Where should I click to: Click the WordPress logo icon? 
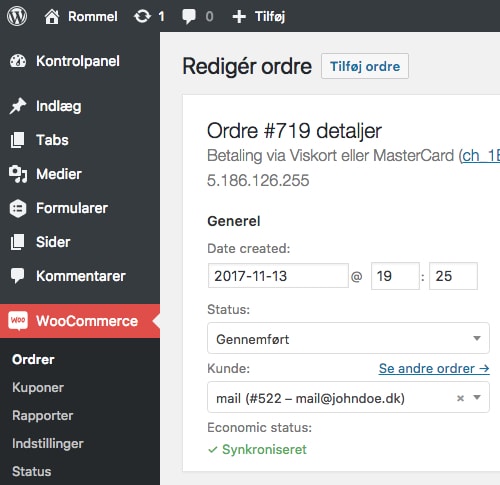pos(17,16)
